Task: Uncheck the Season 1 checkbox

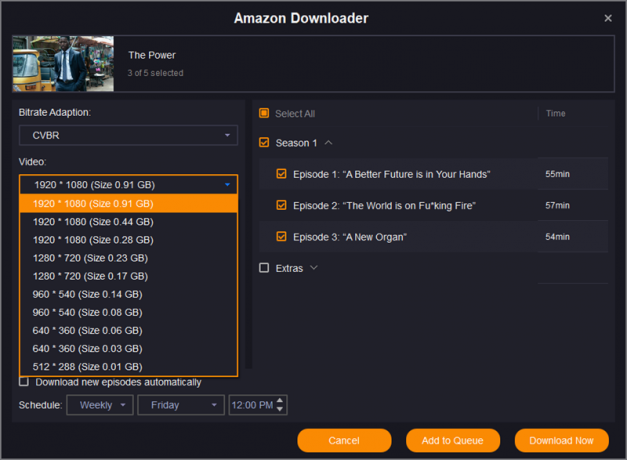Action: (x=264, y=142)
